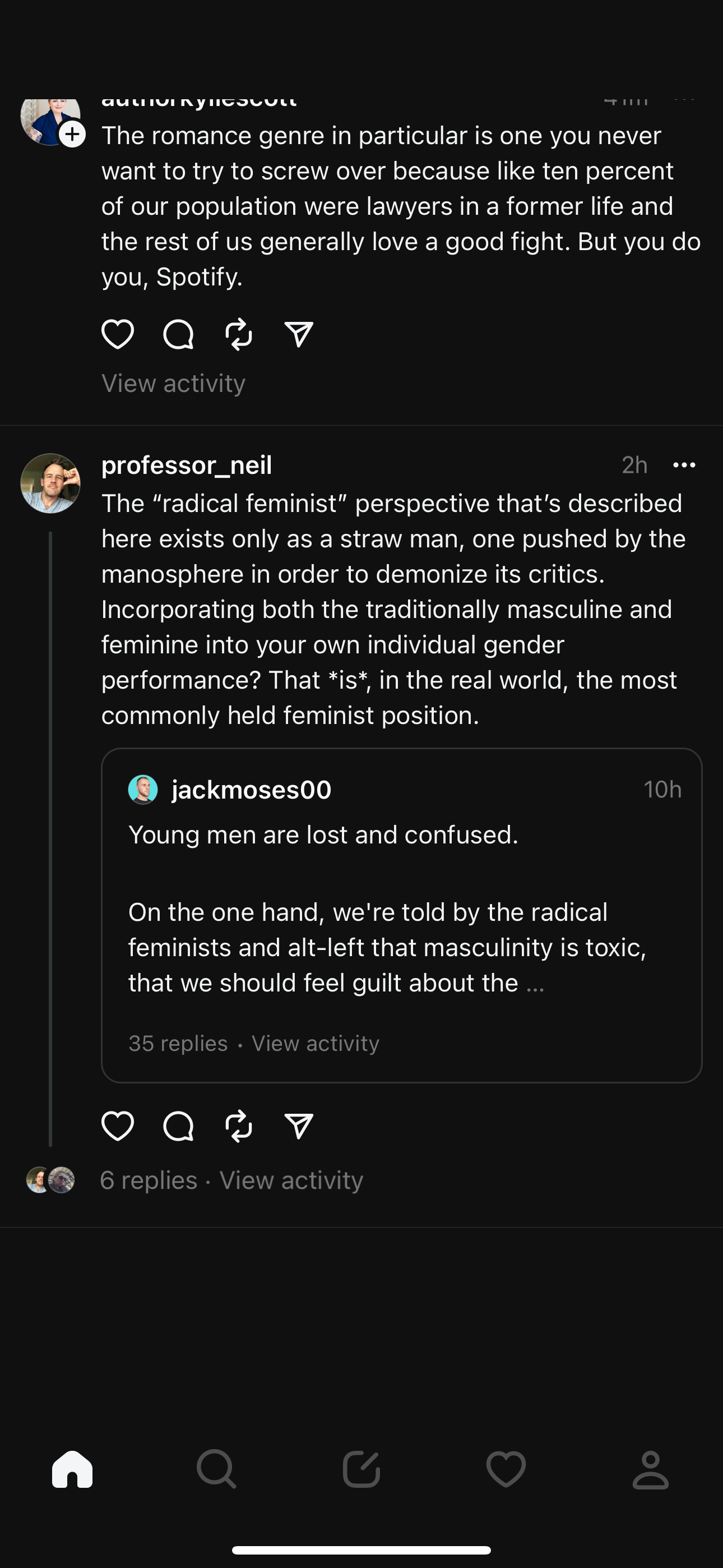Viewport: 723px width, 1568px height.
Task: Open the Activity heart tab
Action: [x=506, y=1469]
